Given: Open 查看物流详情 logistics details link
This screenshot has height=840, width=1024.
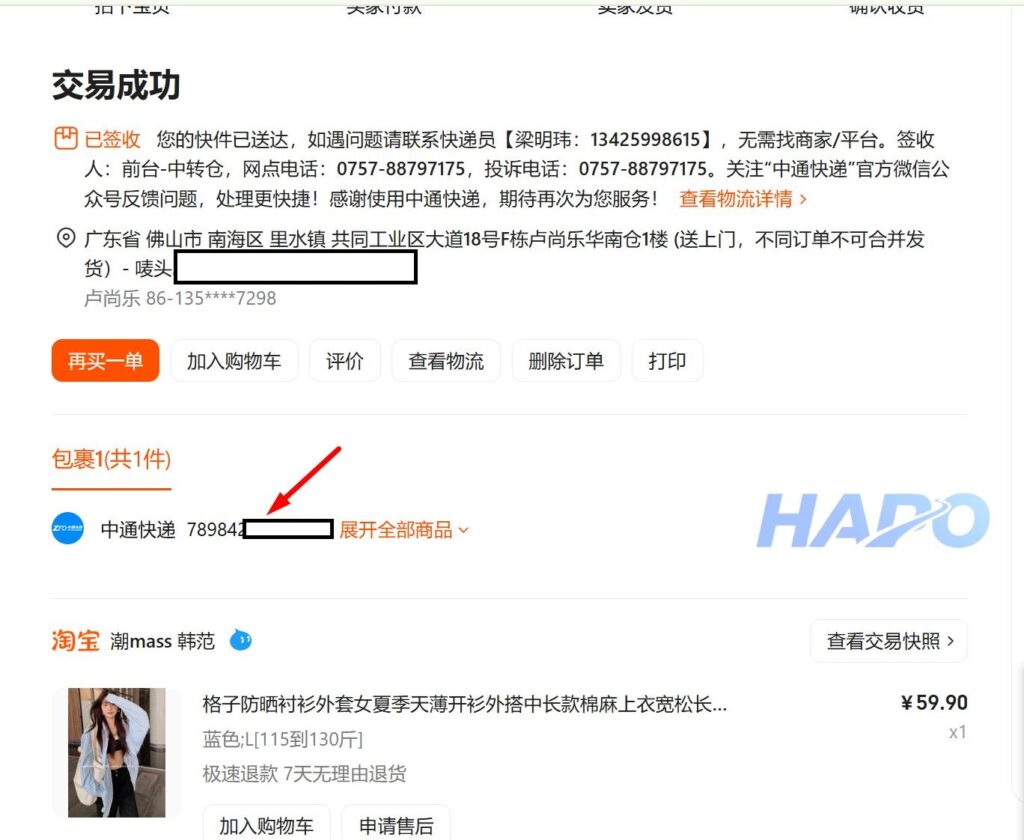Looking at the screenshot, I should 743,199.
